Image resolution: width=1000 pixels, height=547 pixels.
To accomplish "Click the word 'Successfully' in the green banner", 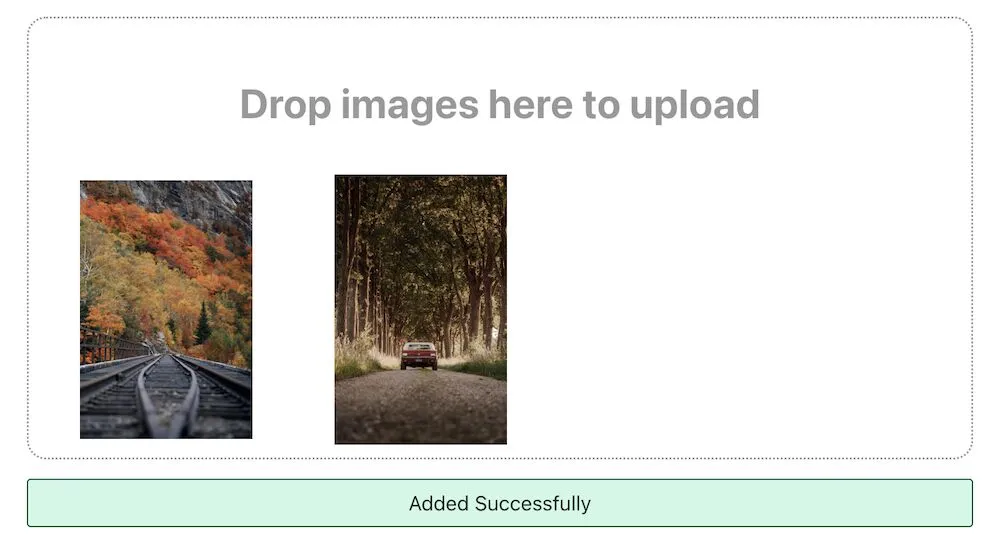I will 533,504.
